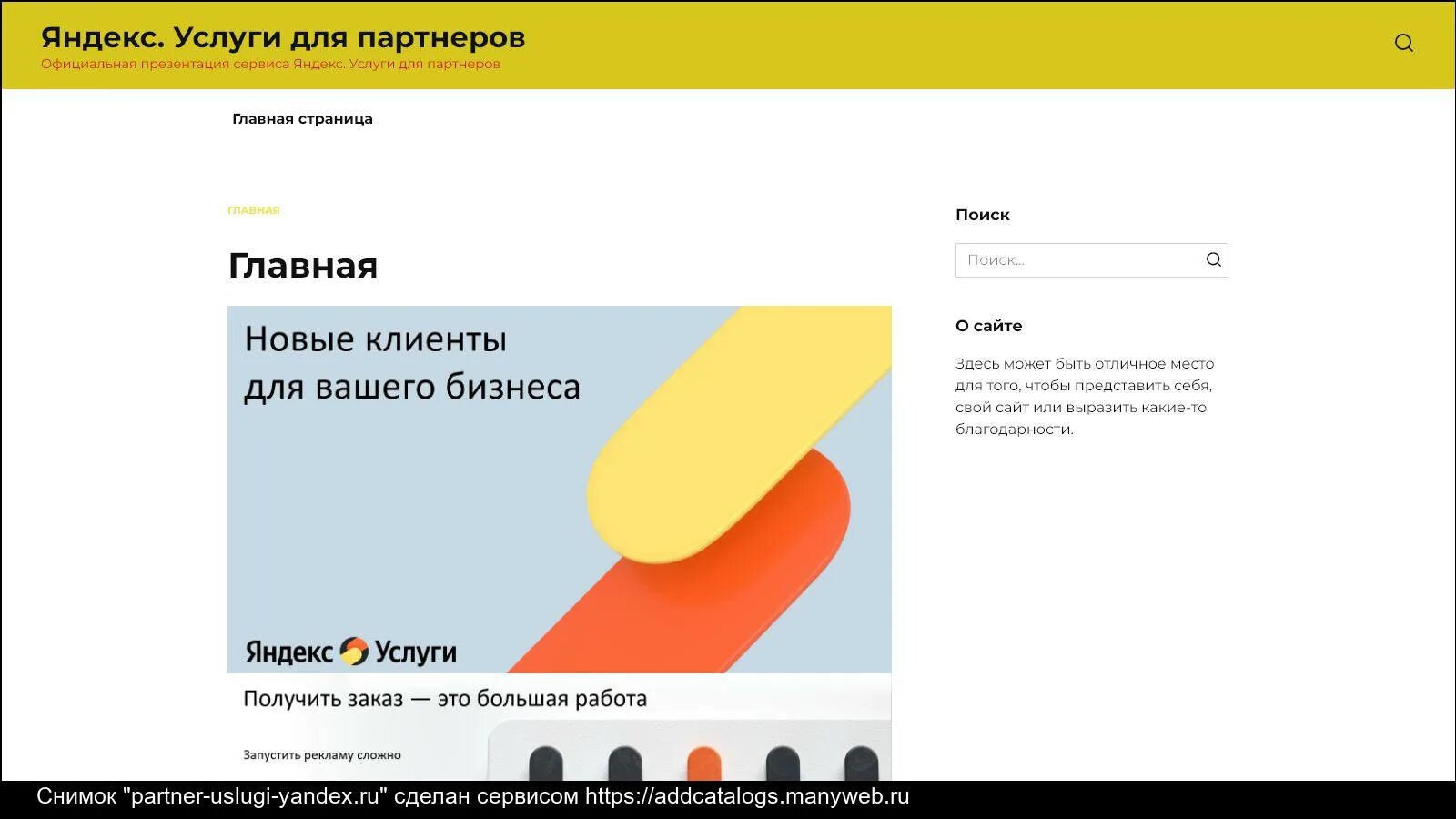1456x819 pixels.
Task: Select the 'Запустить рекламу сложно' caption
Action: pos(322,754)
